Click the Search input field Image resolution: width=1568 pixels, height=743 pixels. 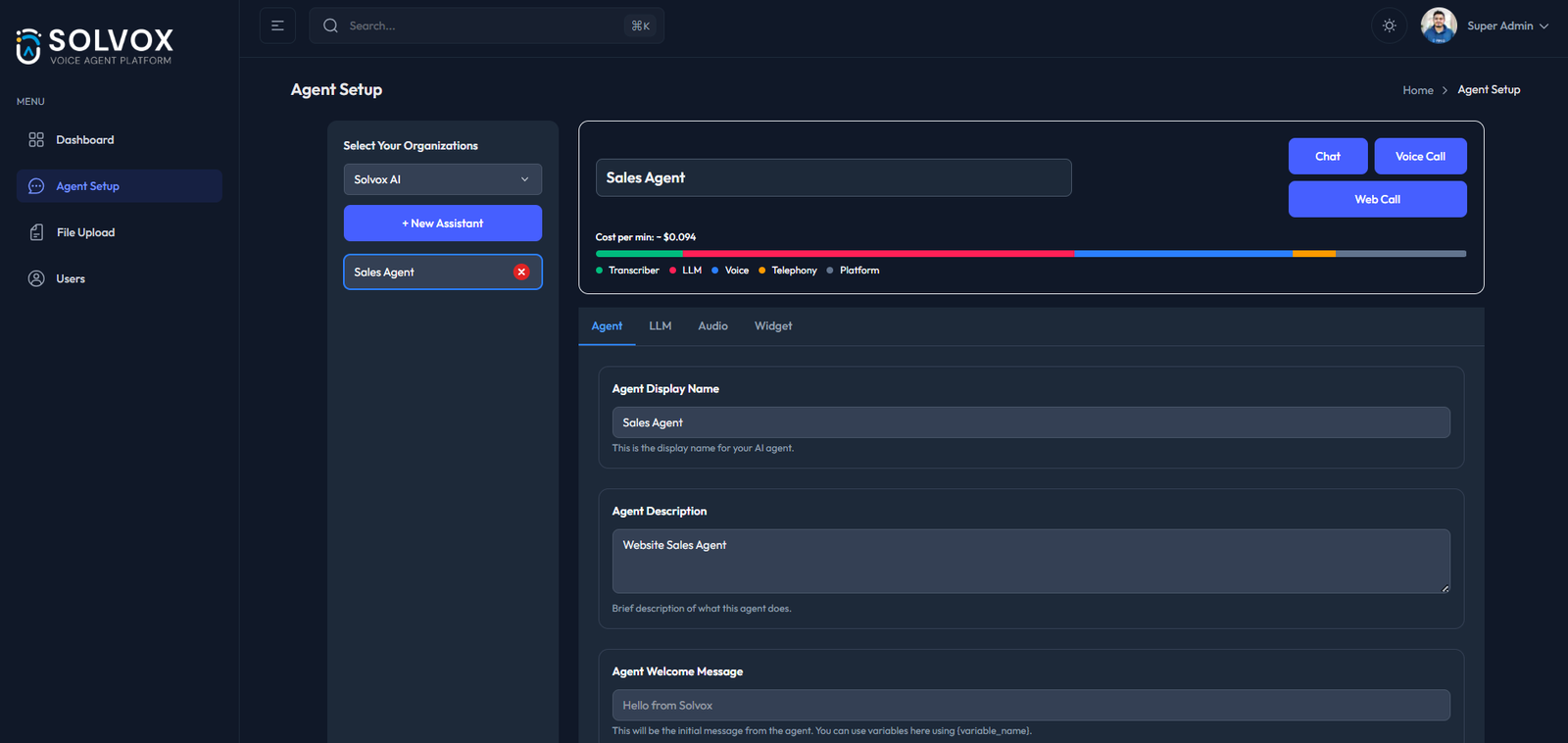point(487,25)
